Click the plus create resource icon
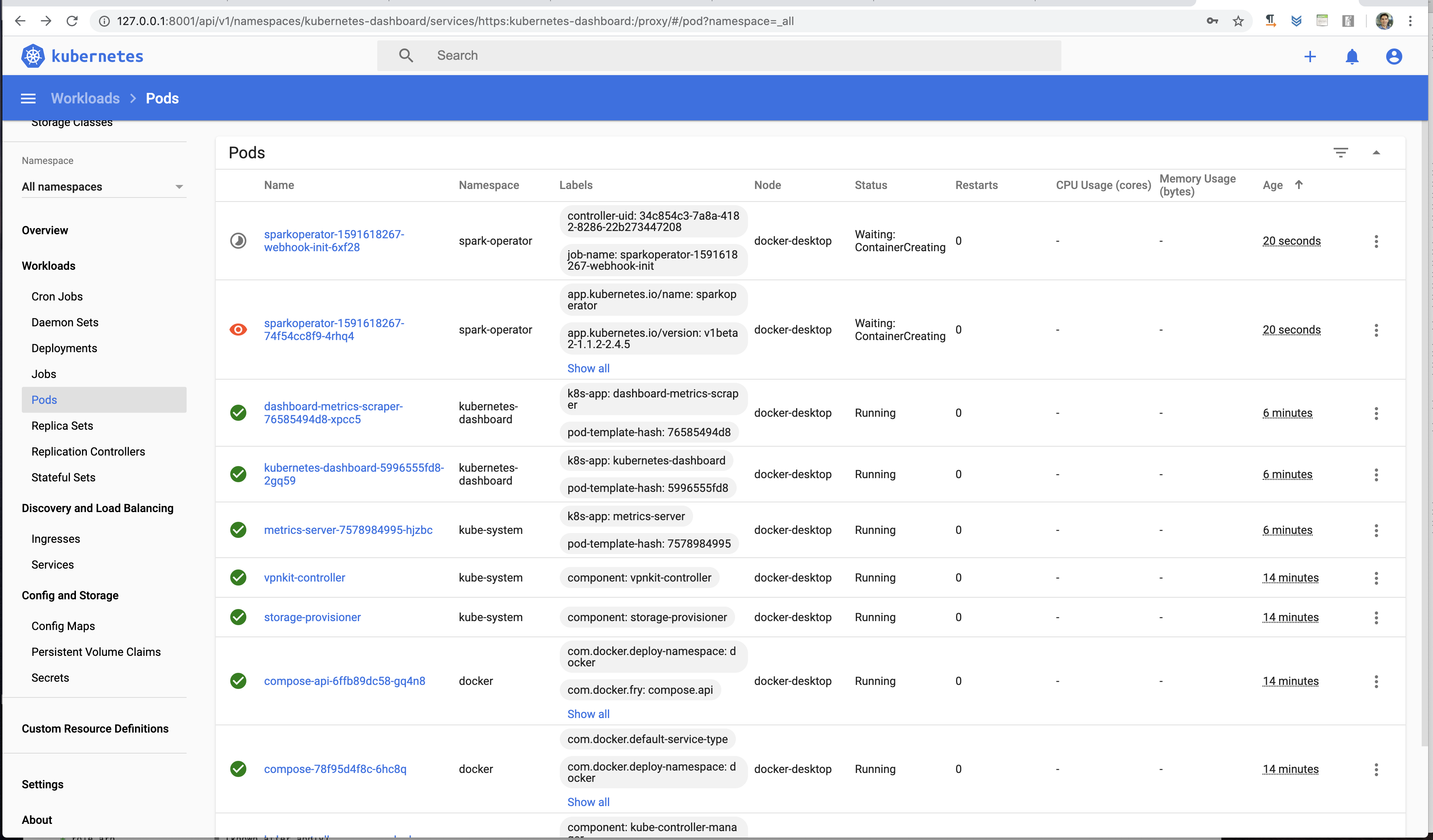Screen dimensions: 1433x840 1309,56
